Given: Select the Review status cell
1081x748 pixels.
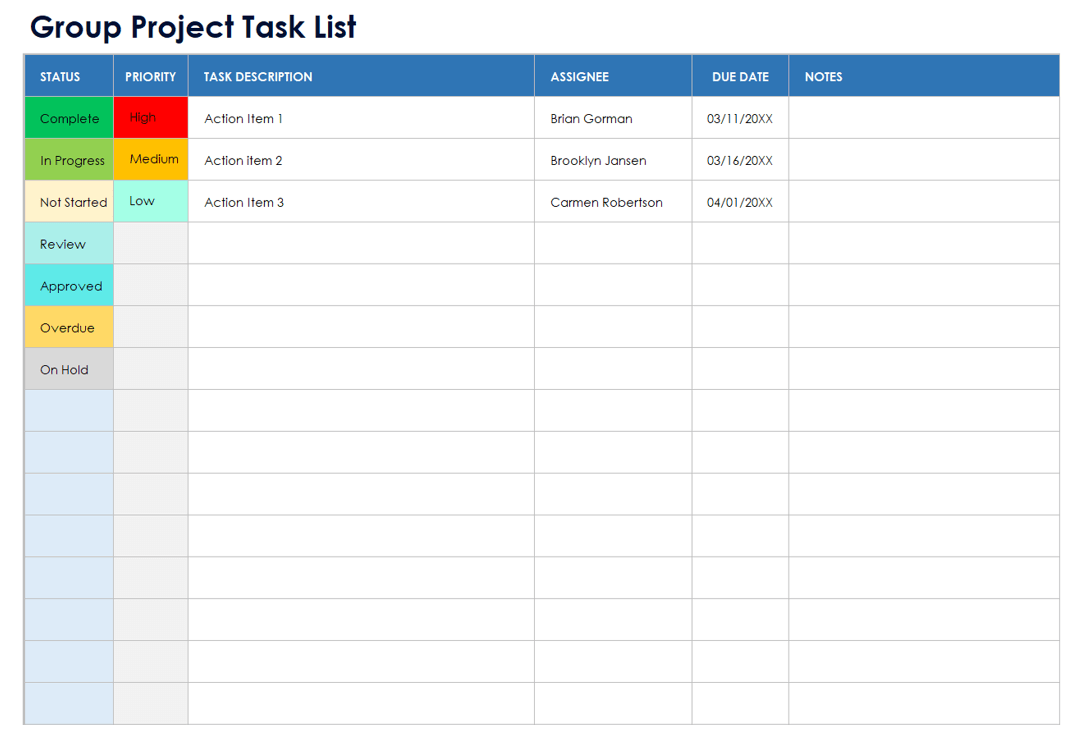Looking at the screenshot, I should coord(69,244).
